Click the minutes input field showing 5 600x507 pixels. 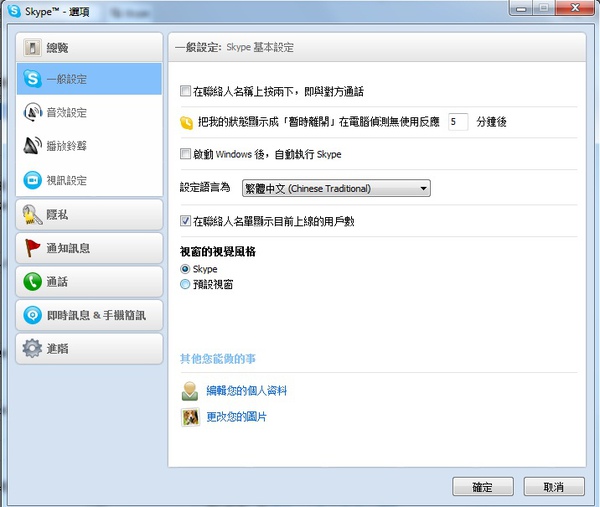pyautogui.click(x=458, y=122)
